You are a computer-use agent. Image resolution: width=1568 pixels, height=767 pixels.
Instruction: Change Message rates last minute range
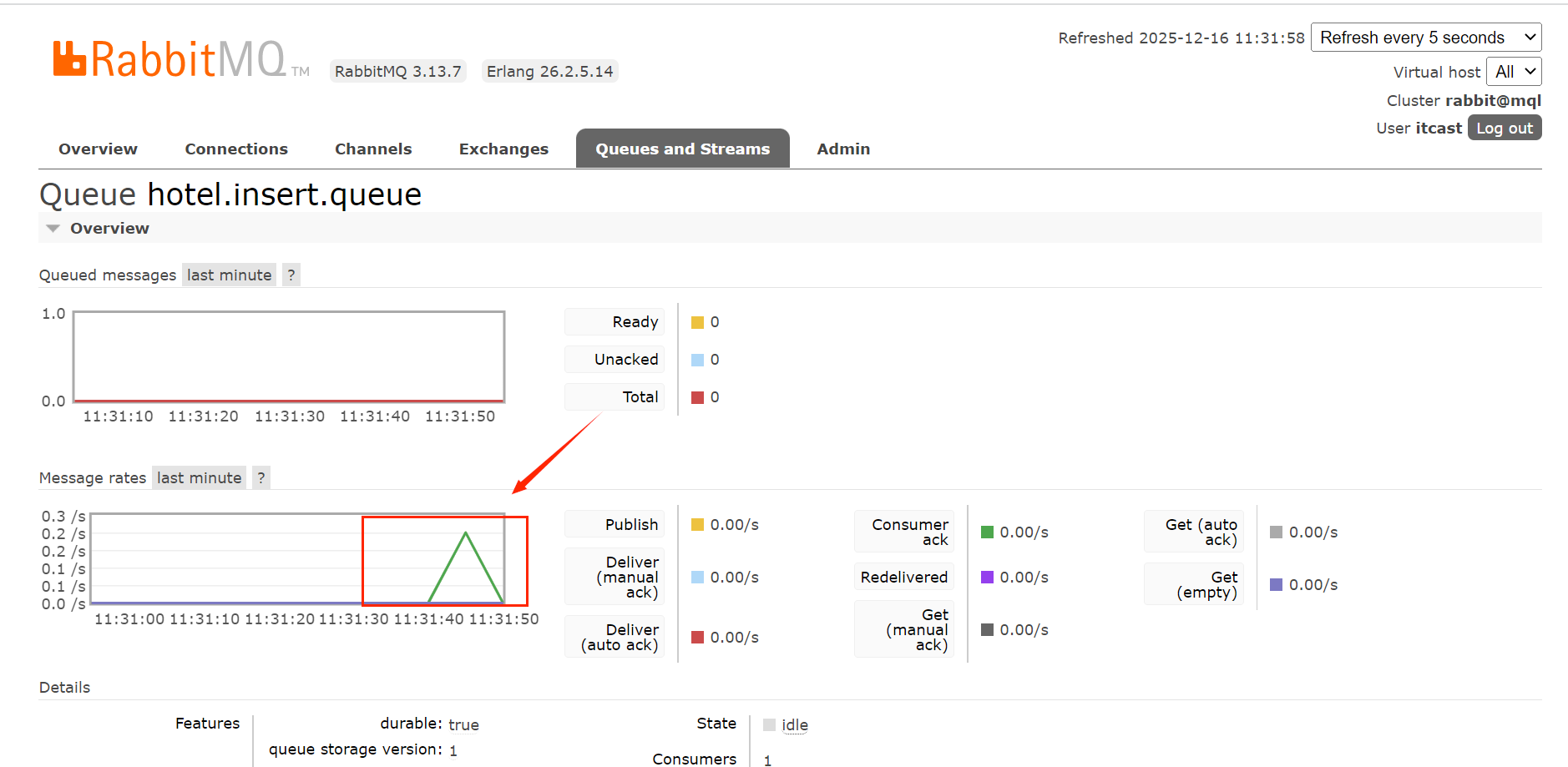pyautogui.click(x=199, y=478)
